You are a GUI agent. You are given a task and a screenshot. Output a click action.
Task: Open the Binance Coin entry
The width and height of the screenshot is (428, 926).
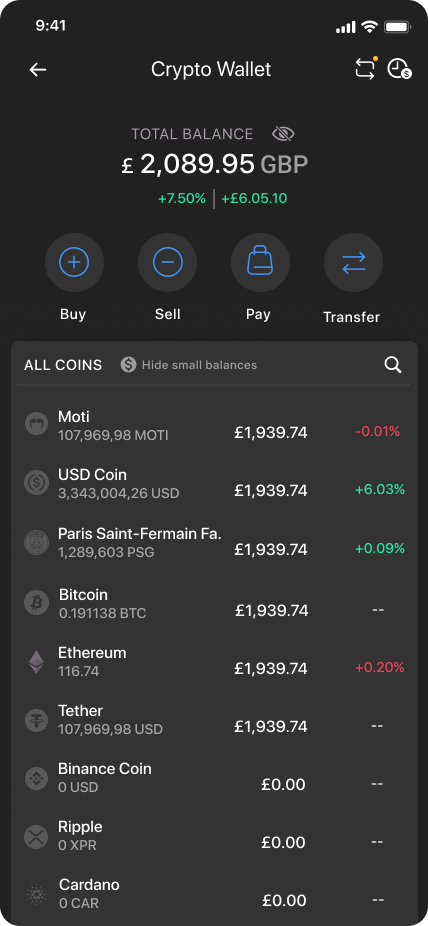[x=214, y=778]
